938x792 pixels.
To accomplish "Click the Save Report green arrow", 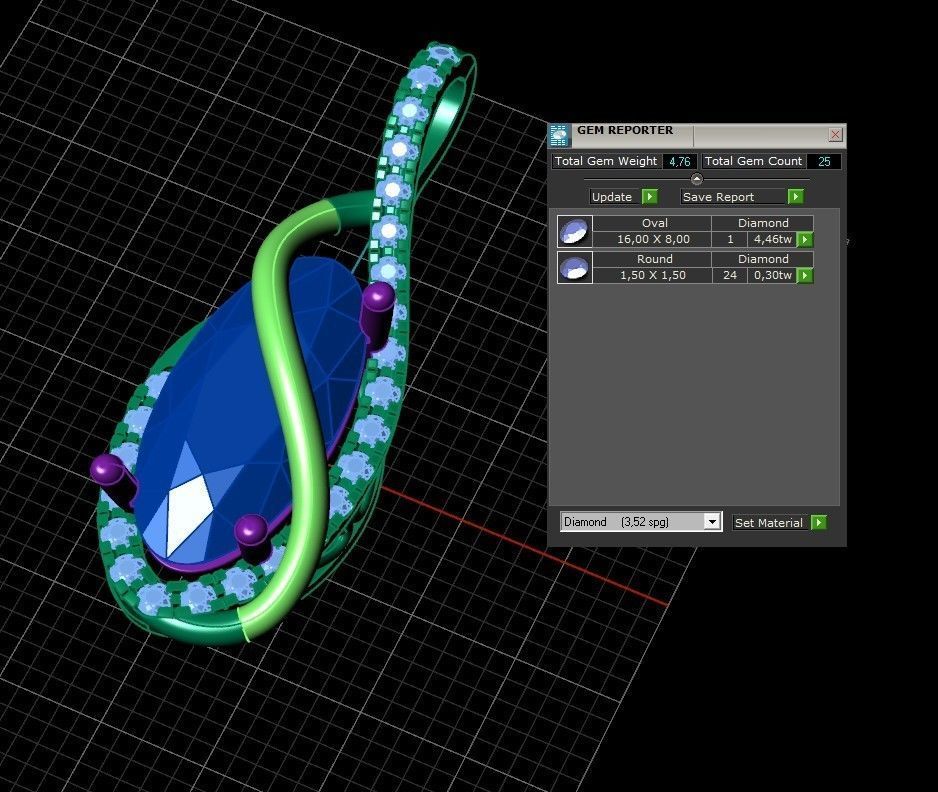I will point(795,197).
